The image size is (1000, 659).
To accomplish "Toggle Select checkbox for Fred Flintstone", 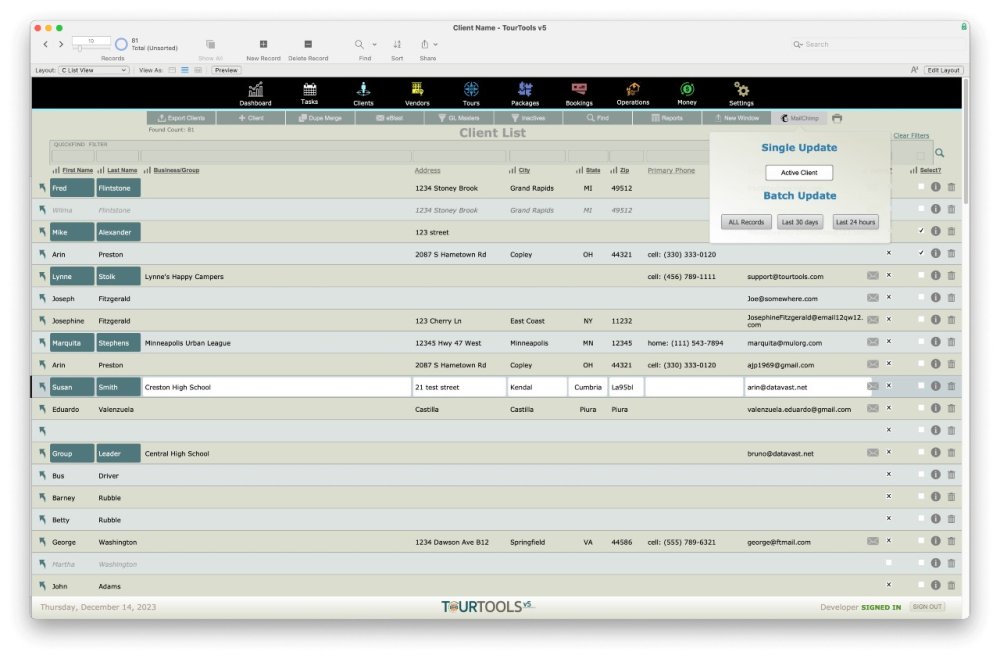I will click(x=921, y=187).
